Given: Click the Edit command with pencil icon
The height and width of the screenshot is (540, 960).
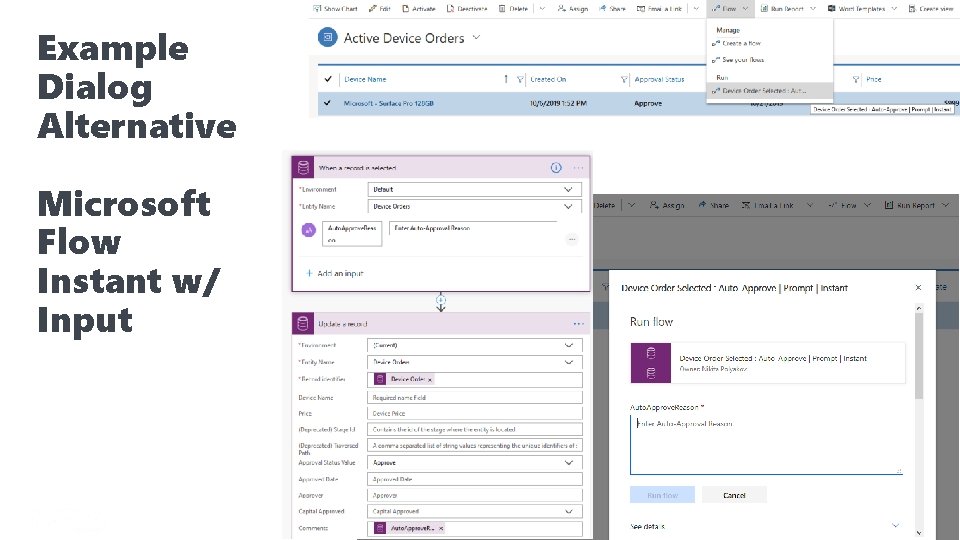Looking at the screenshot, I should 380,9.
